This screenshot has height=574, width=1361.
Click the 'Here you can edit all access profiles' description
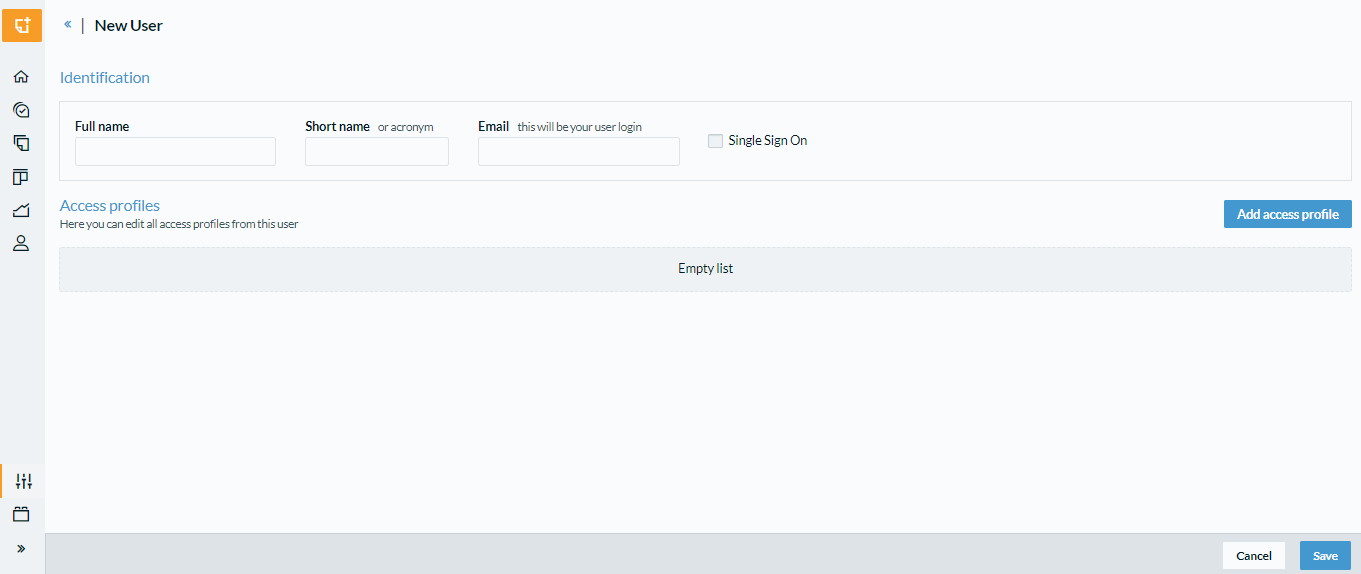pos(179,224)
